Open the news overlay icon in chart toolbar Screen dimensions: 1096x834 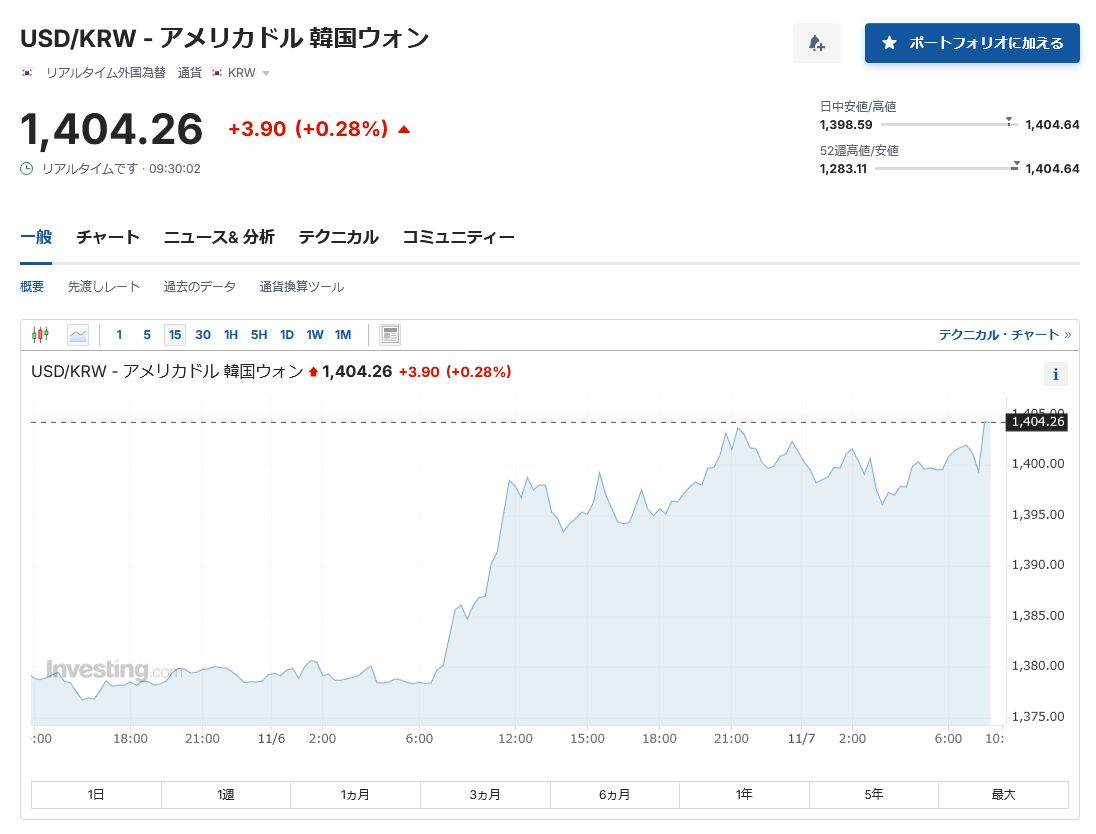tap(390, 335)
